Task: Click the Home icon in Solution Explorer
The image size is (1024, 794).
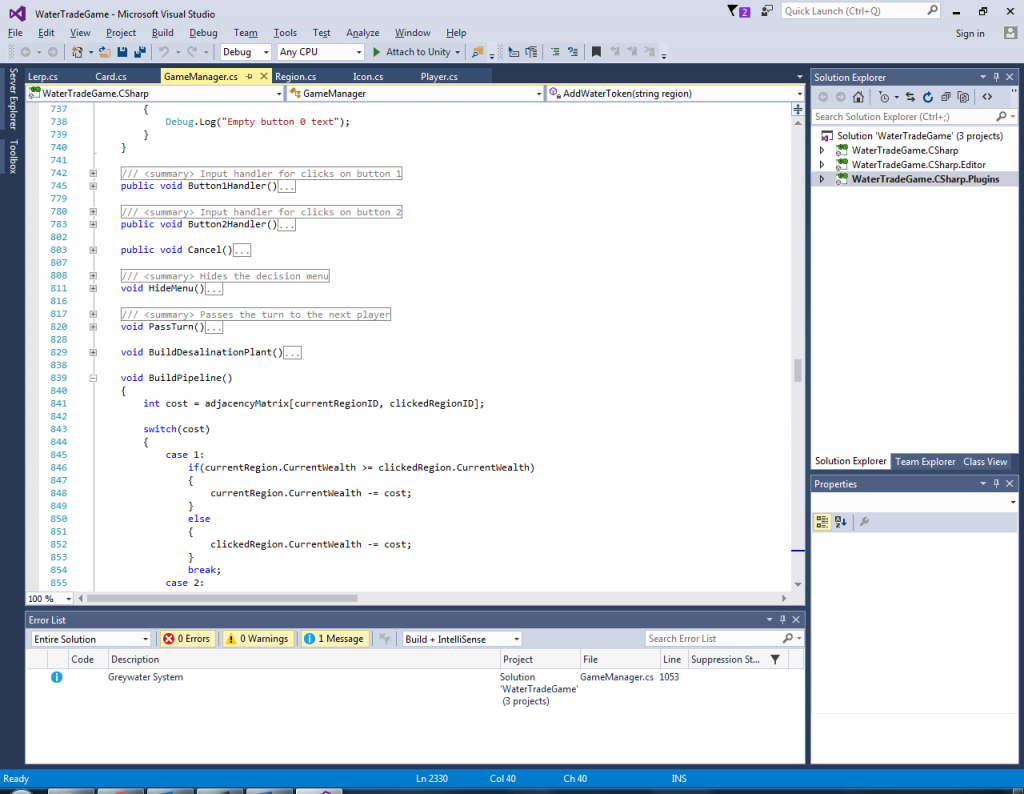Action: coord(858,97)
